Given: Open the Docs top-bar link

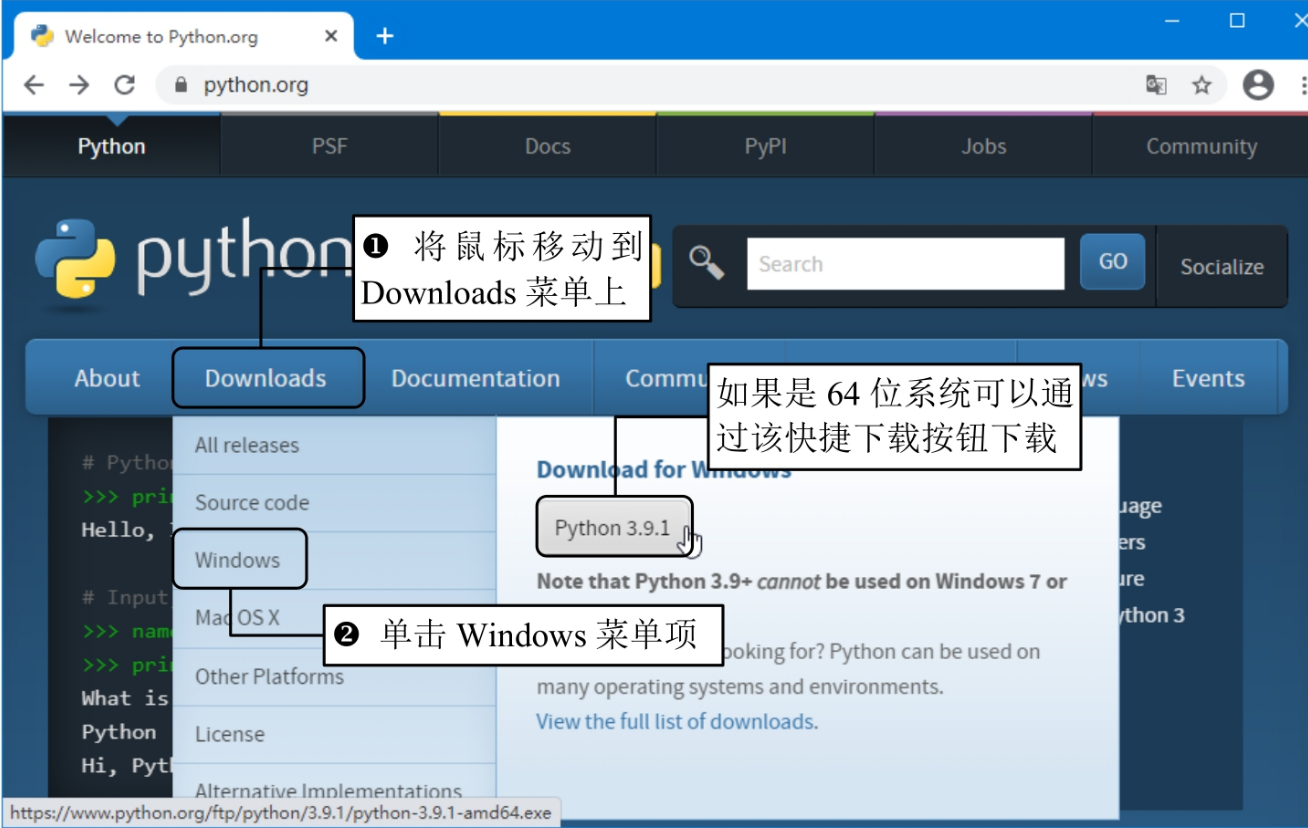Looking at the screenshot, I should tap(548, 146).
